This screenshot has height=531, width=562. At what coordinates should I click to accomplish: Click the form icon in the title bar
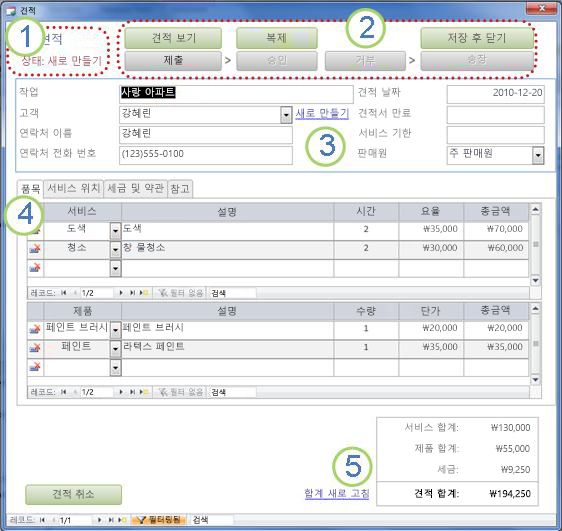11,11
